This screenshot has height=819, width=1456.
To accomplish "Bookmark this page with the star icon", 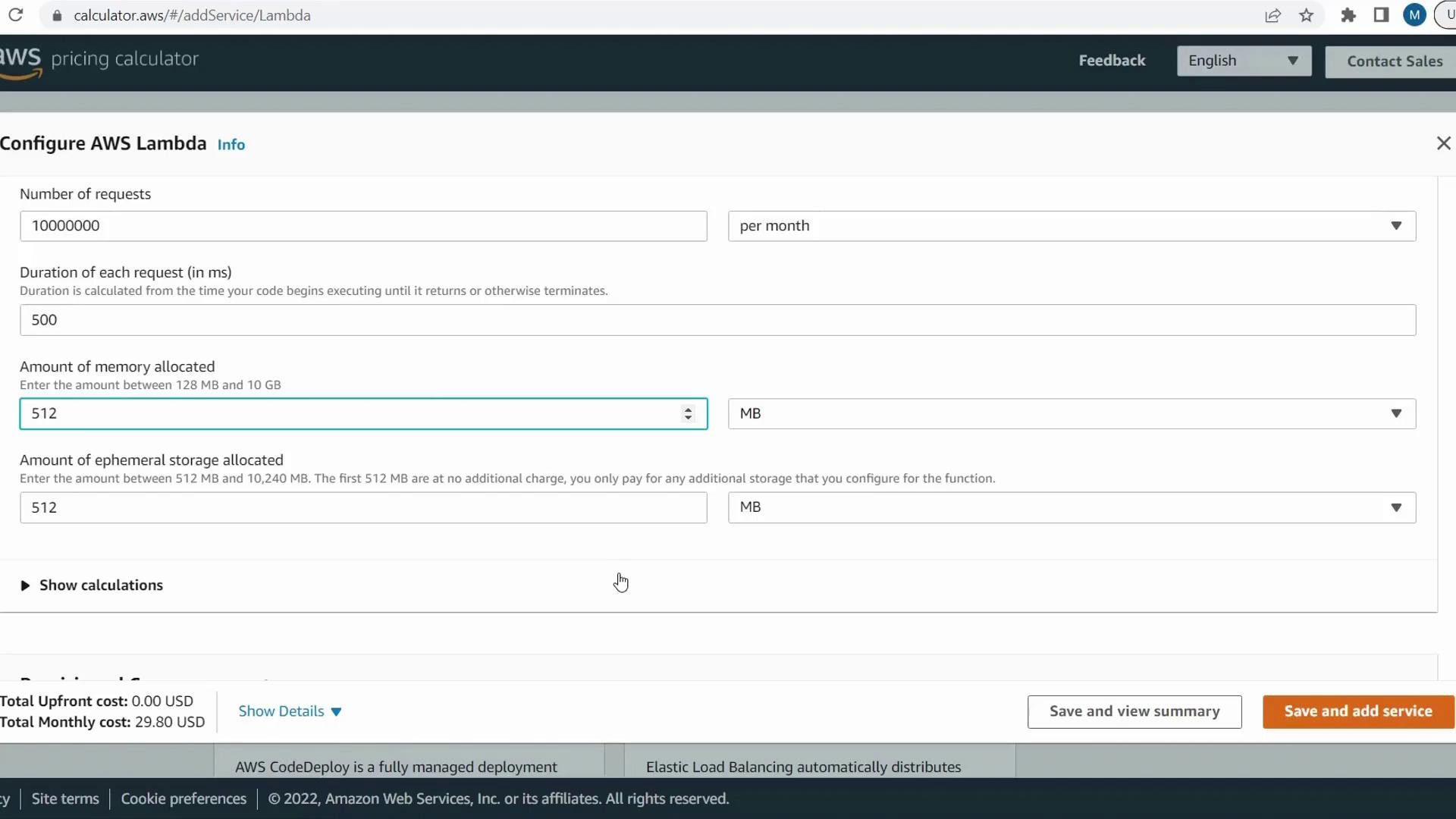I will tap(1306, 15).
